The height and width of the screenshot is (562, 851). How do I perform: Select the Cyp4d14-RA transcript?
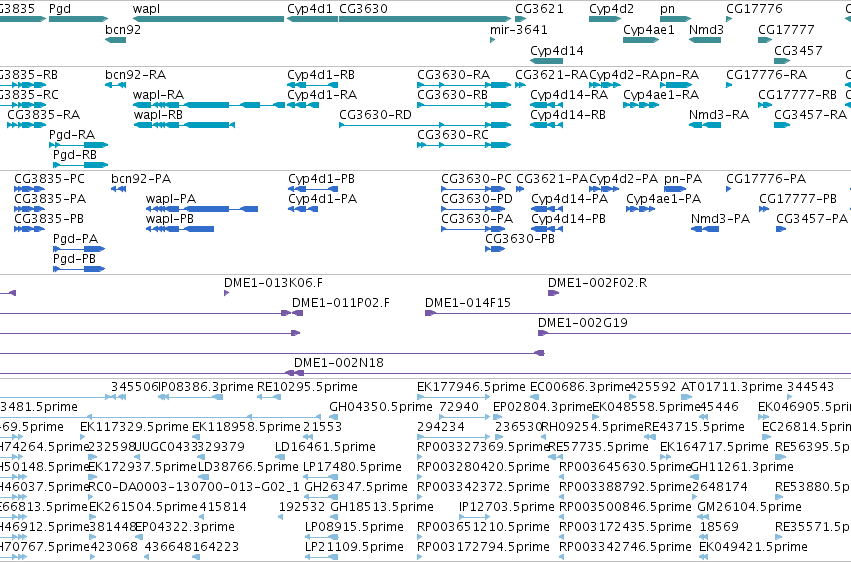[547, 105]
